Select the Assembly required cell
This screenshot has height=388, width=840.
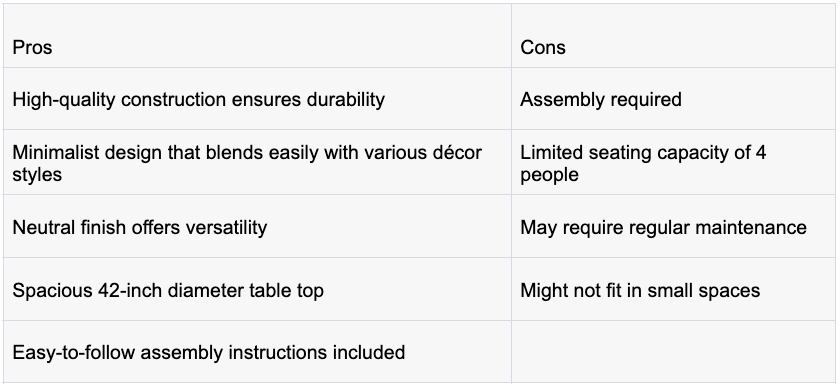point(674,99)
